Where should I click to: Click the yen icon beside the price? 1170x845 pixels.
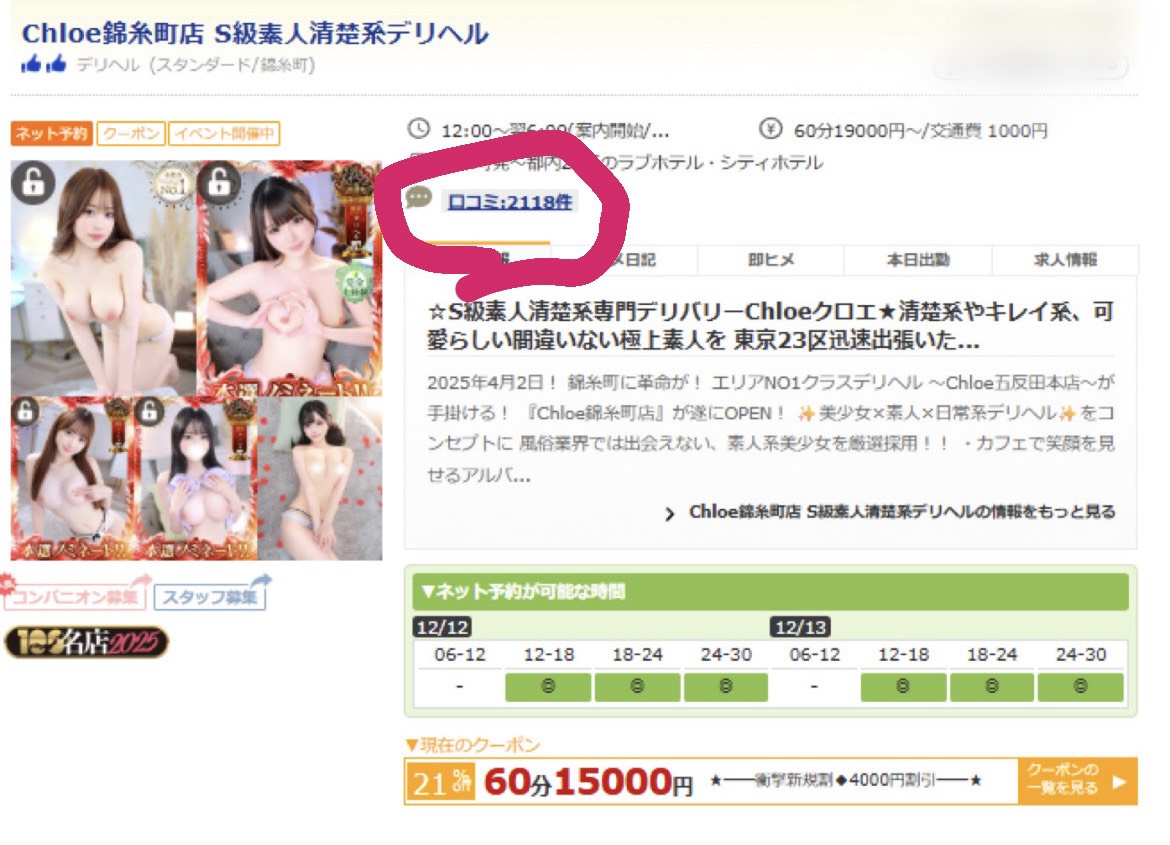click(x=769, y=129)
